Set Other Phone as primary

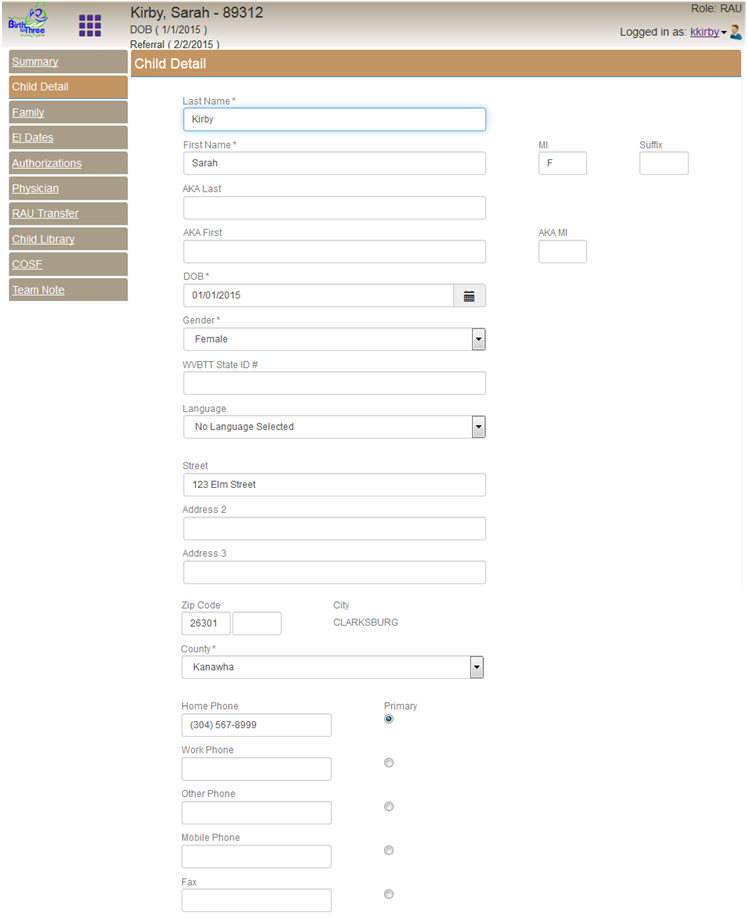388,807
